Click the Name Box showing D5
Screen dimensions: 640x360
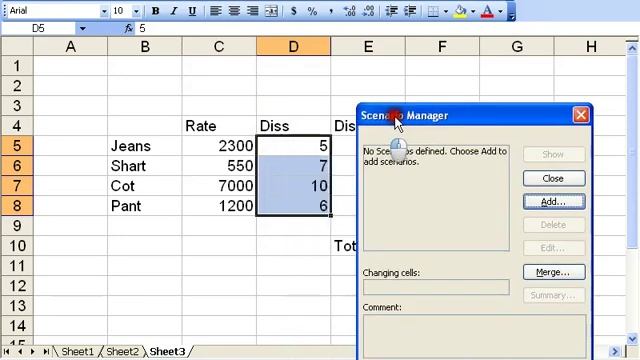(x=38, y=29)
